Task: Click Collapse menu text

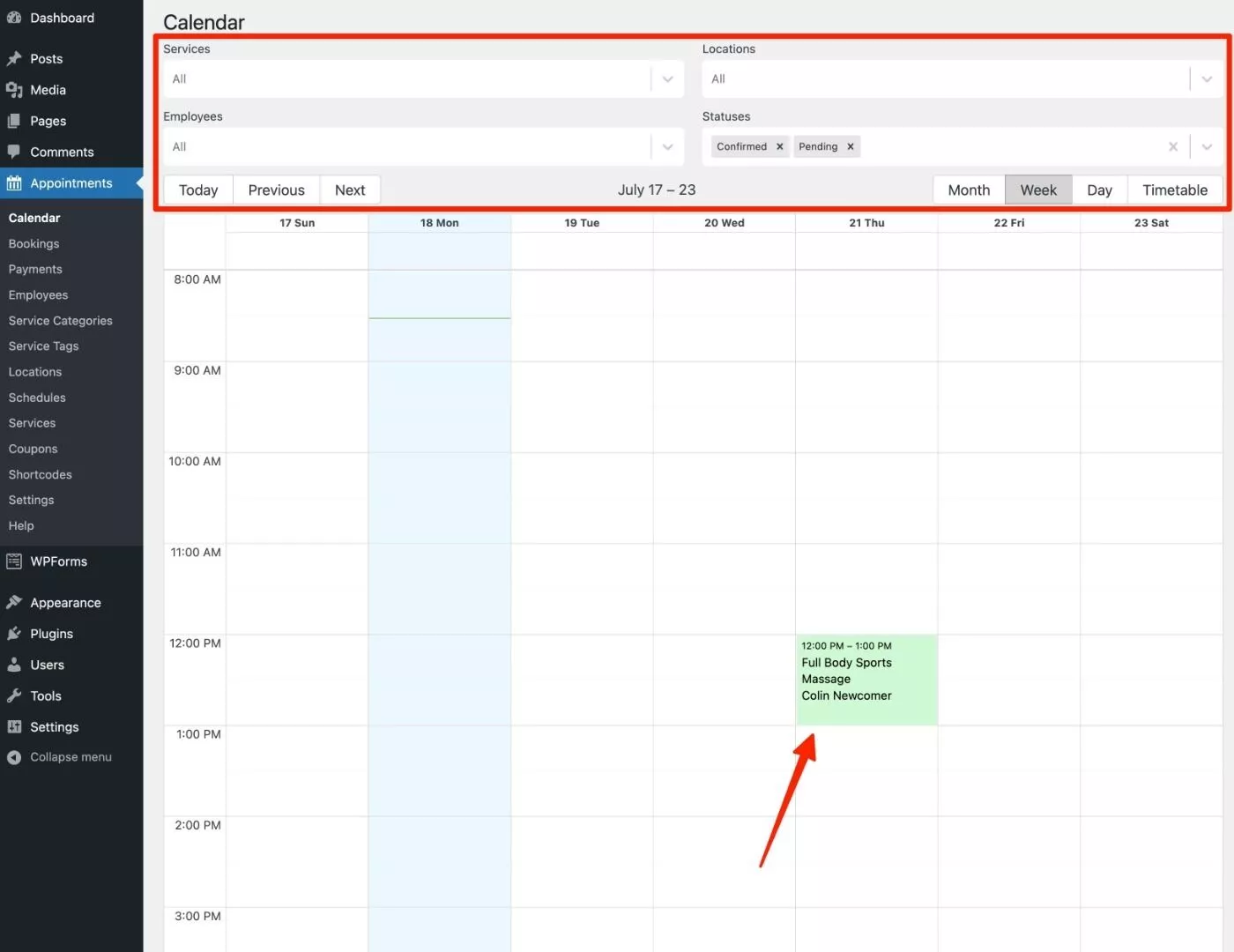Action: [71, 757]
